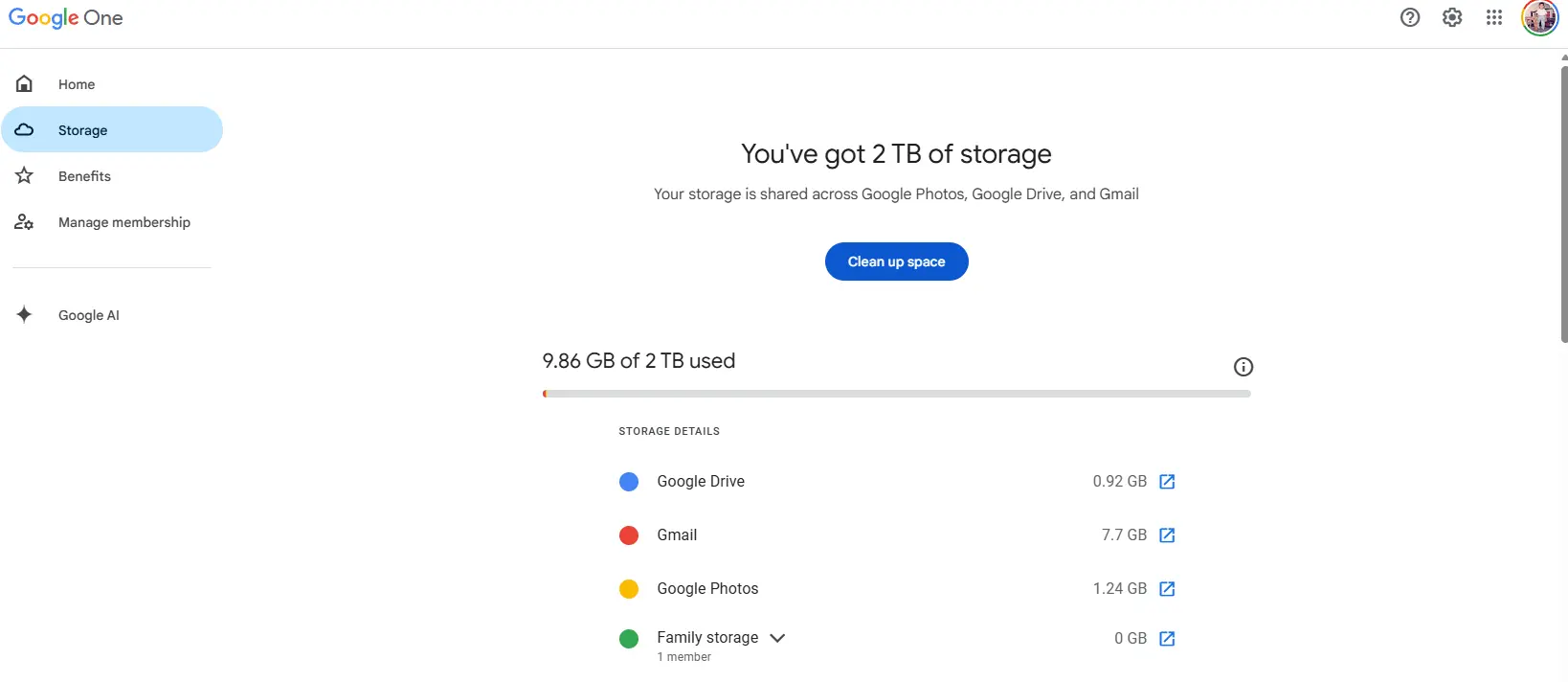Click the blue Google Drive color dot

629,482
